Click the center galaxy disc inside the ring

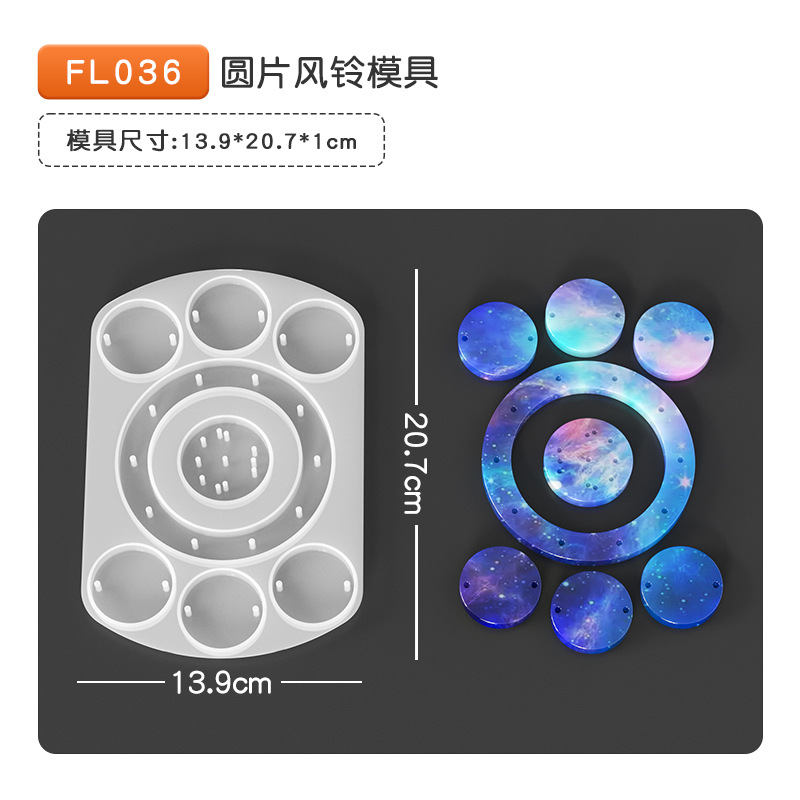(588, 462)
